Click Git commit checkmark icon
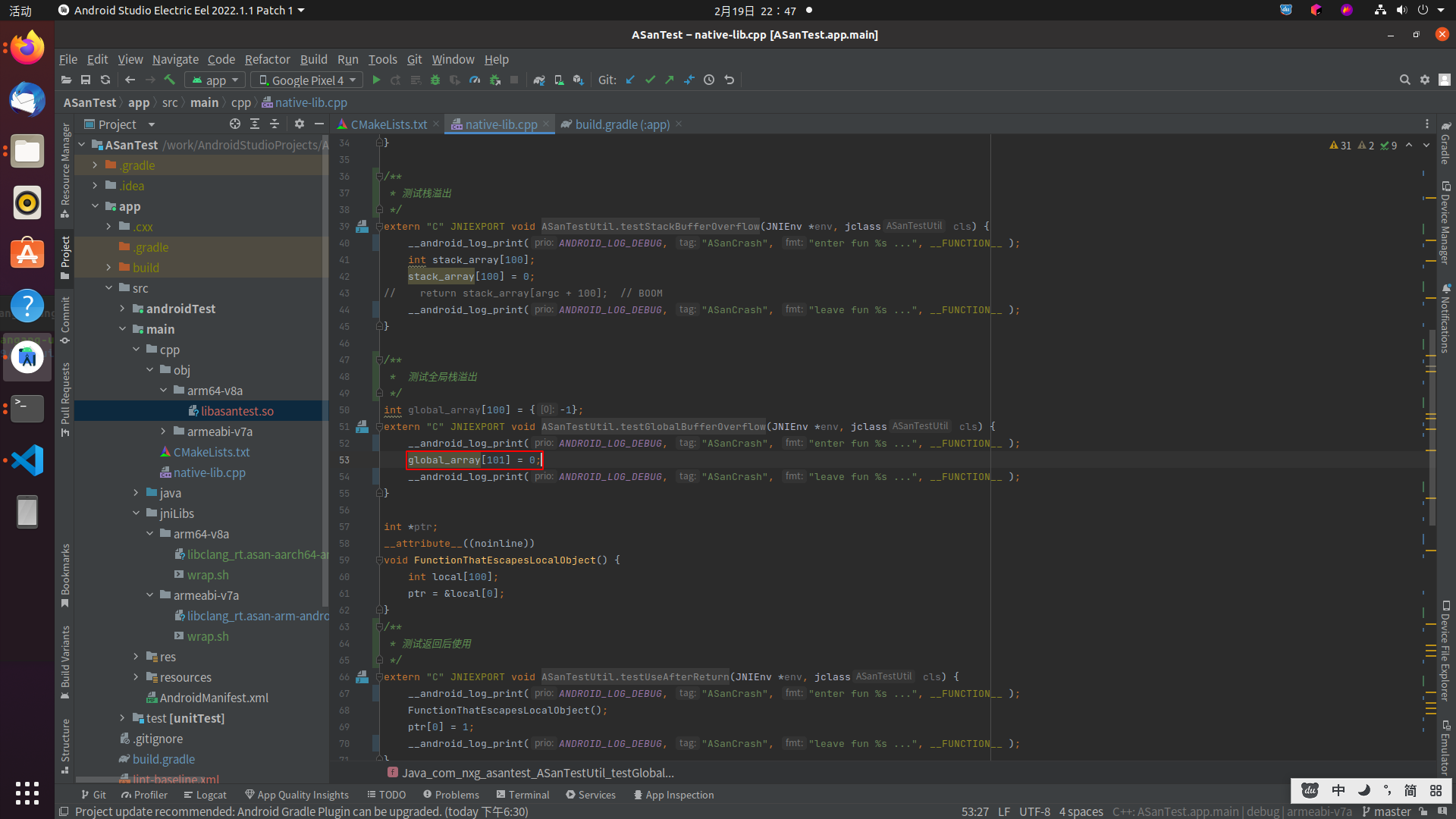This screenshot has height=819, width=1456. [650, 80]
